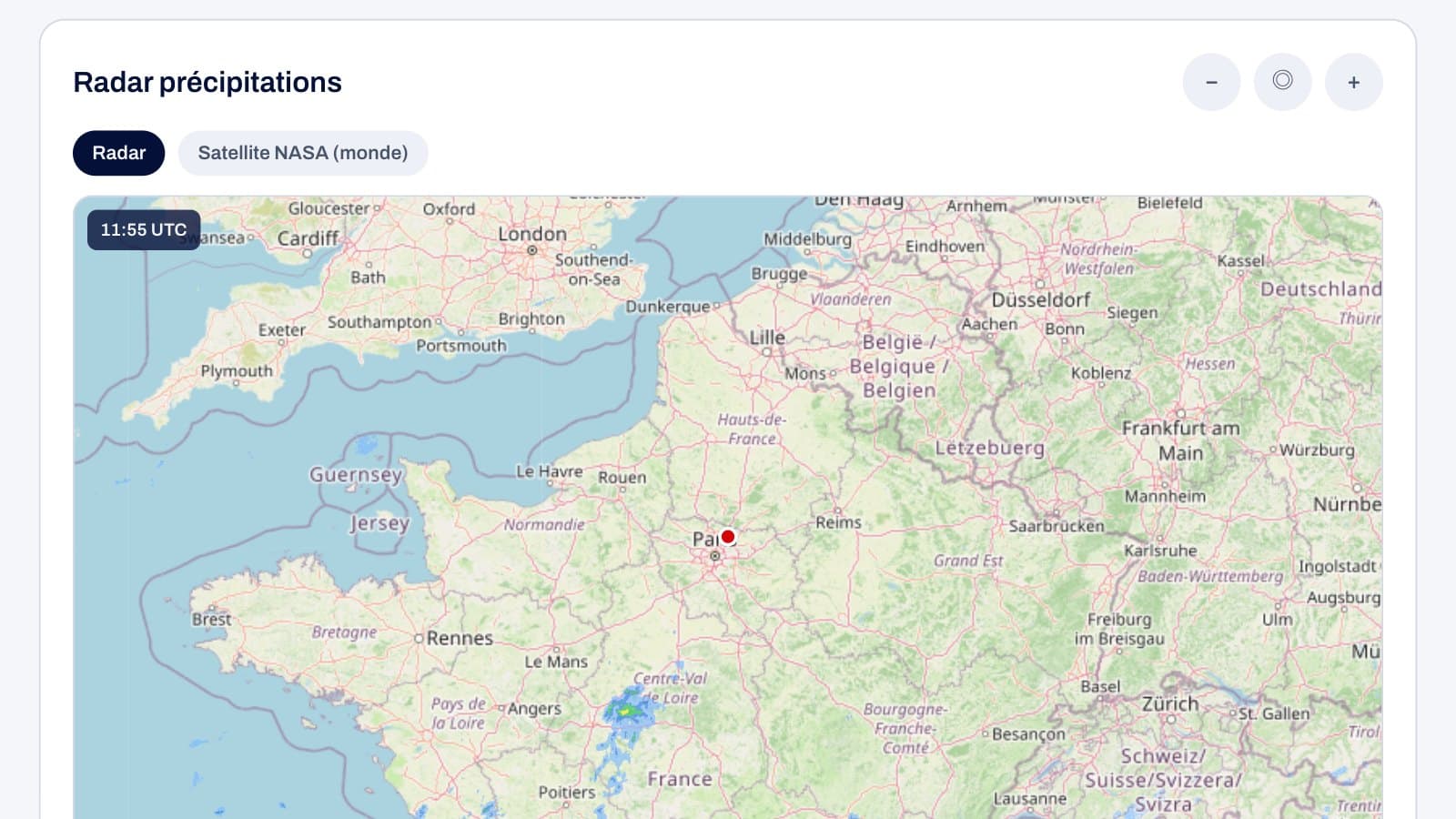Image resolution: width=1456 pixels, height=819 pixels.
Task: Click the Lille city label
Action: (767, 337)
